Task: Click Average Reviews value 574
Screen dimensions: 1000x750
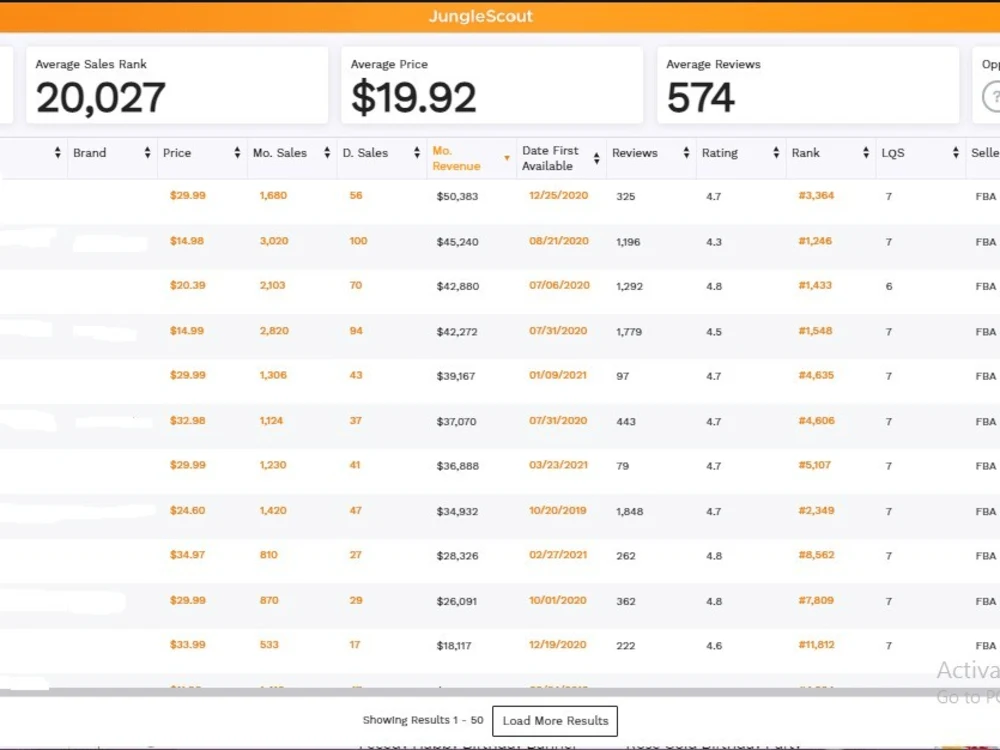Action: tap(701, 98)
